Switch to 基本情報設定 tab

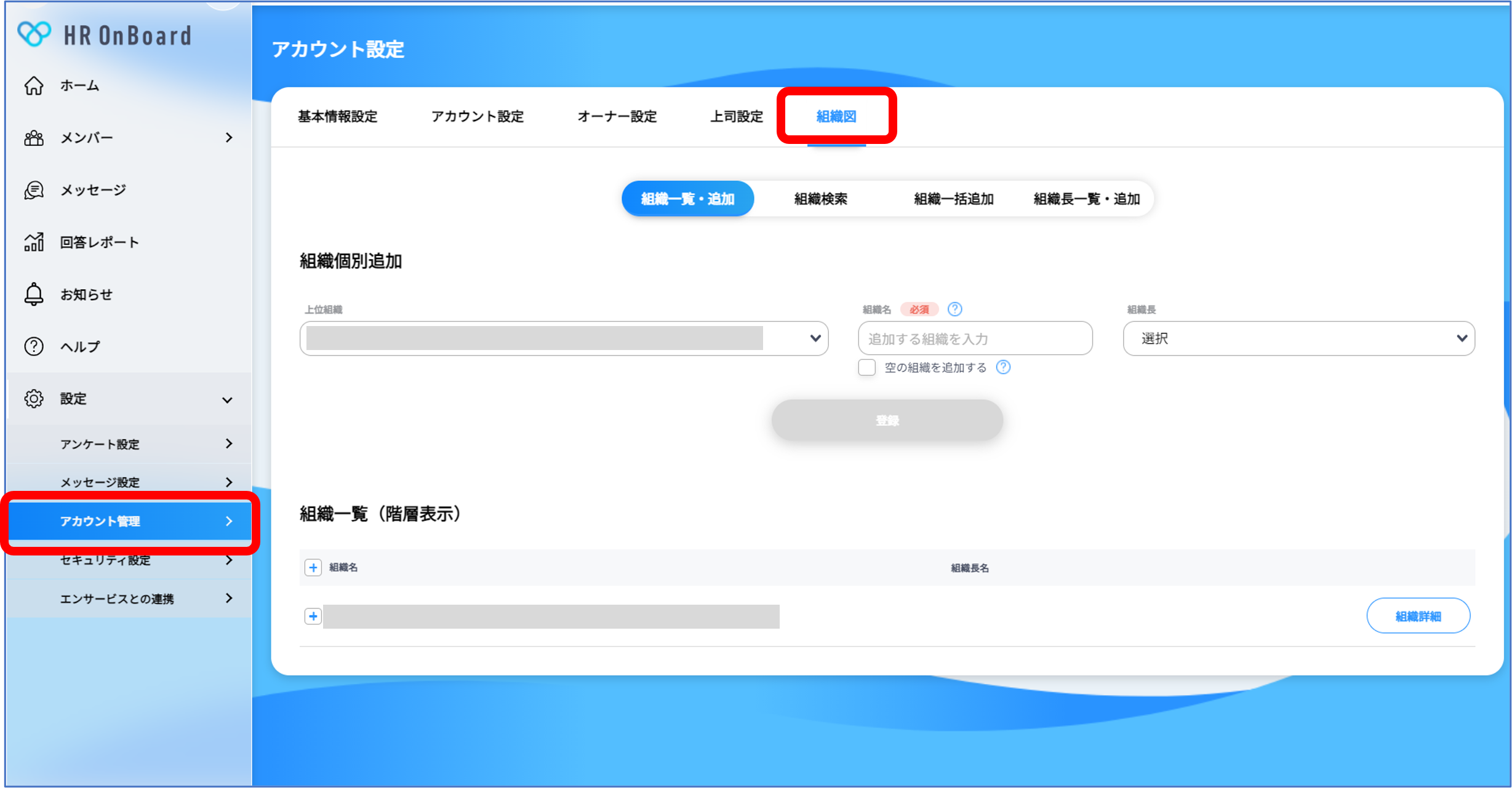[x=338, y=116]
